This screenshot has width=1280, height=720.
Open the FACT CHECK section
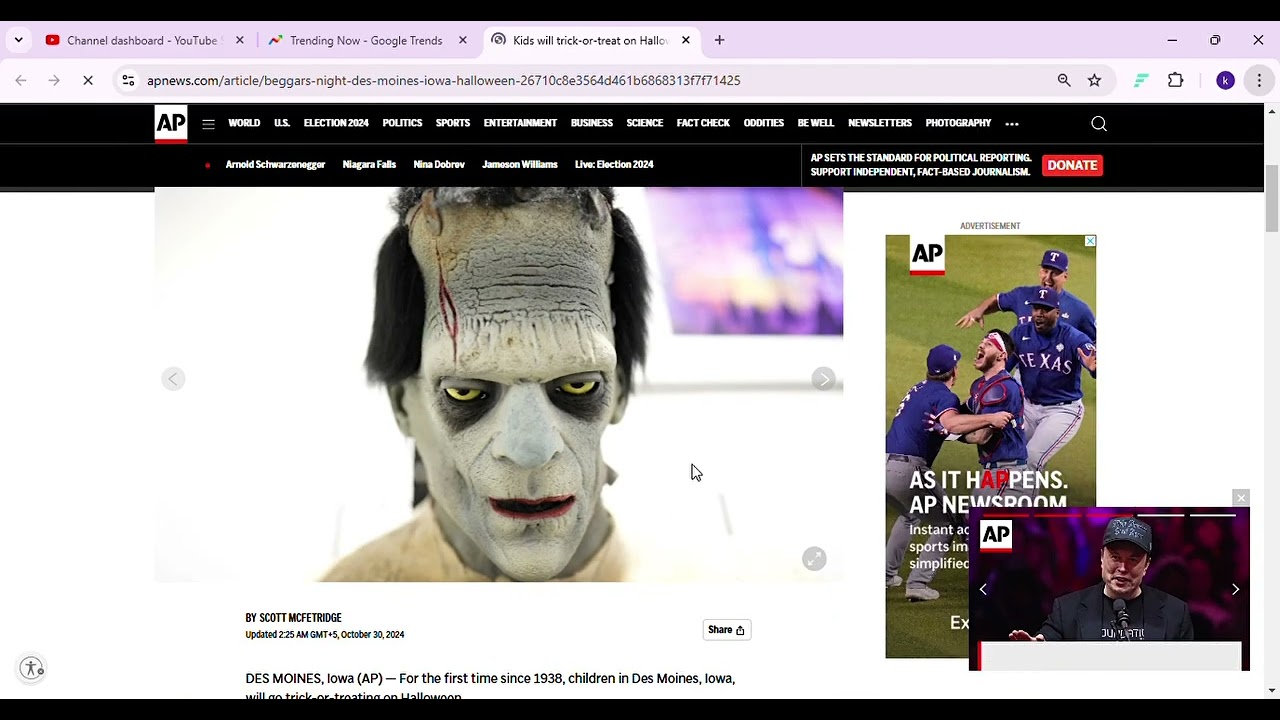pos(703,123)
